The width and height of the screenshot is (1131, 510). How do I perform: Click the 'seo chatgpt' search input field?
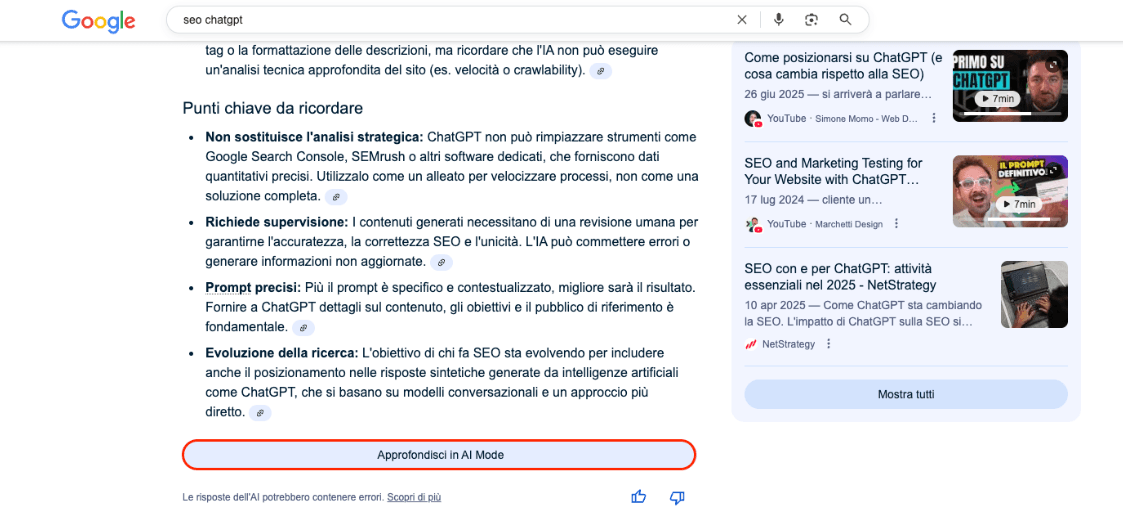point(447,20)
